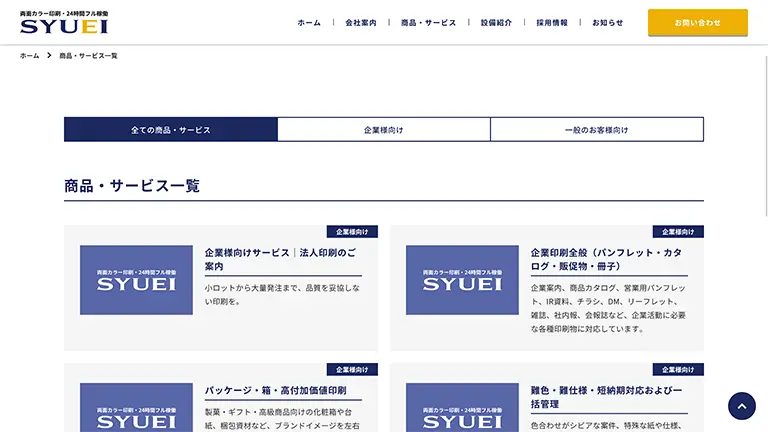This screenshot has width=768, height=432.
Task: Click 企業様向け tag on パッケージ・箱 card
Action: point(352,369)
